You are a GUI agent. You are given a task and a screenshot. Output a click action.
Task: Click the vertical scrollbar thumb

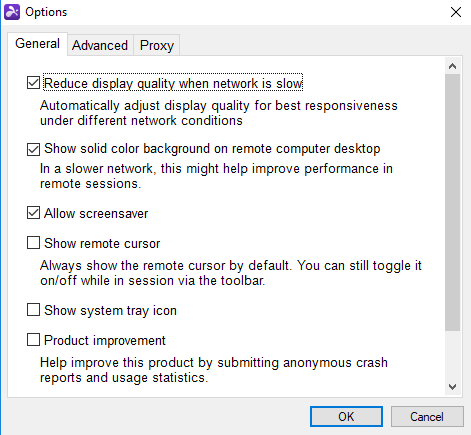tap(452, 202)
